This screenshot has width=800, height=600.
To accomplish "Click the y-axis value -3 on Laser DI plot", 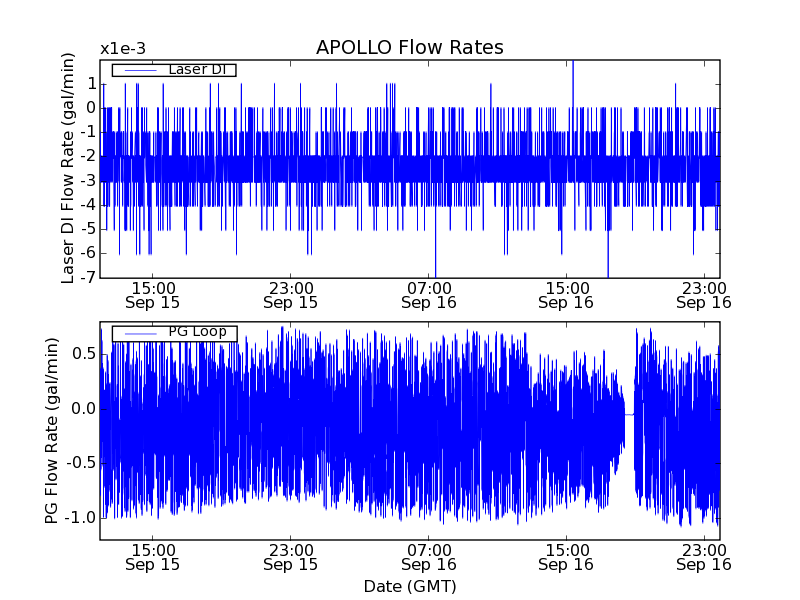I will (87, 181).
